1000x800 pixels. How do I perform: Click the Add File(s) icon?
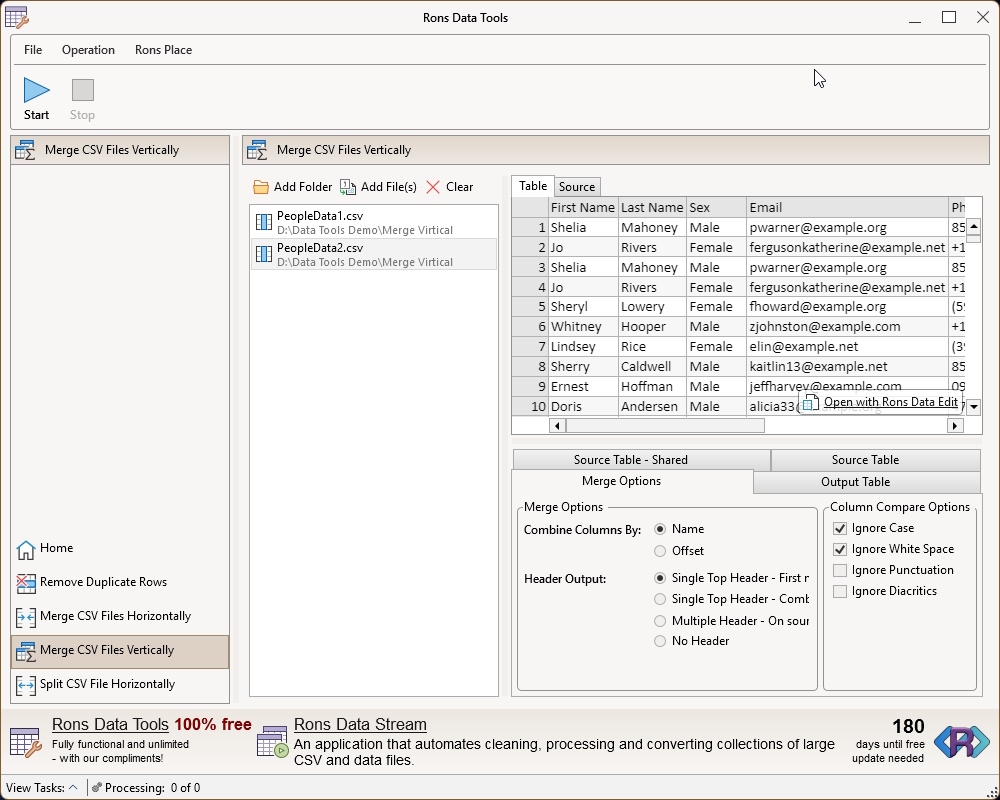pyautogui.click(x=348, y=187)
